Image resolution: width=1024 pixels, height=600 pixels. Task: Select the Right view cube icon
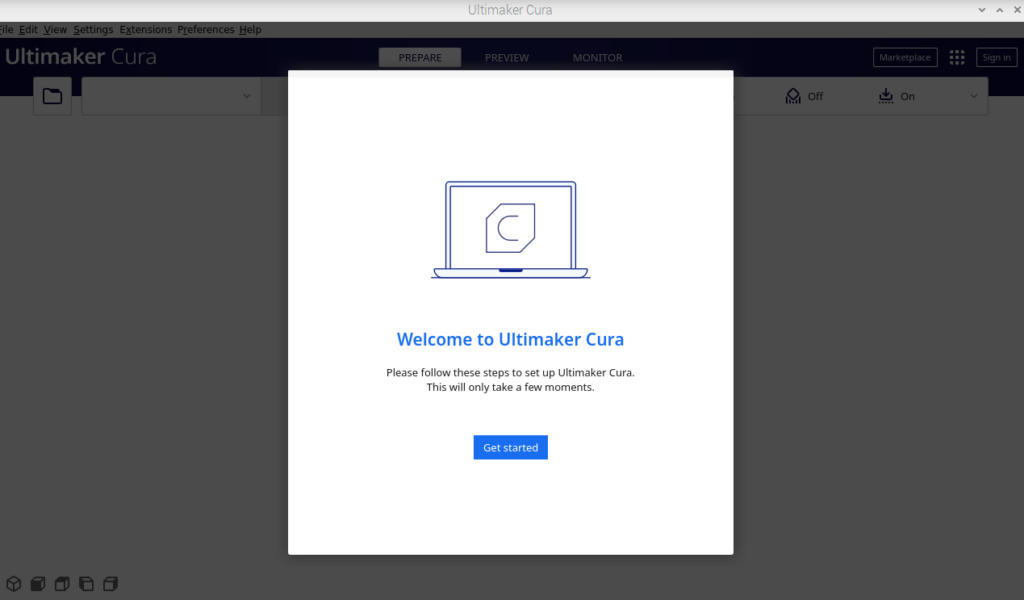[x=110, y=583]
